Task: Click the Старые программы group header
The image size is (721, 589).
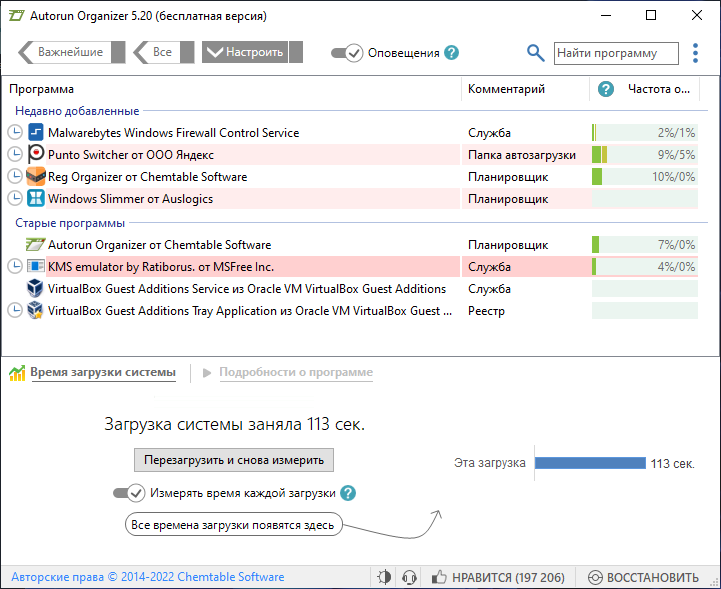Action: 70,223
